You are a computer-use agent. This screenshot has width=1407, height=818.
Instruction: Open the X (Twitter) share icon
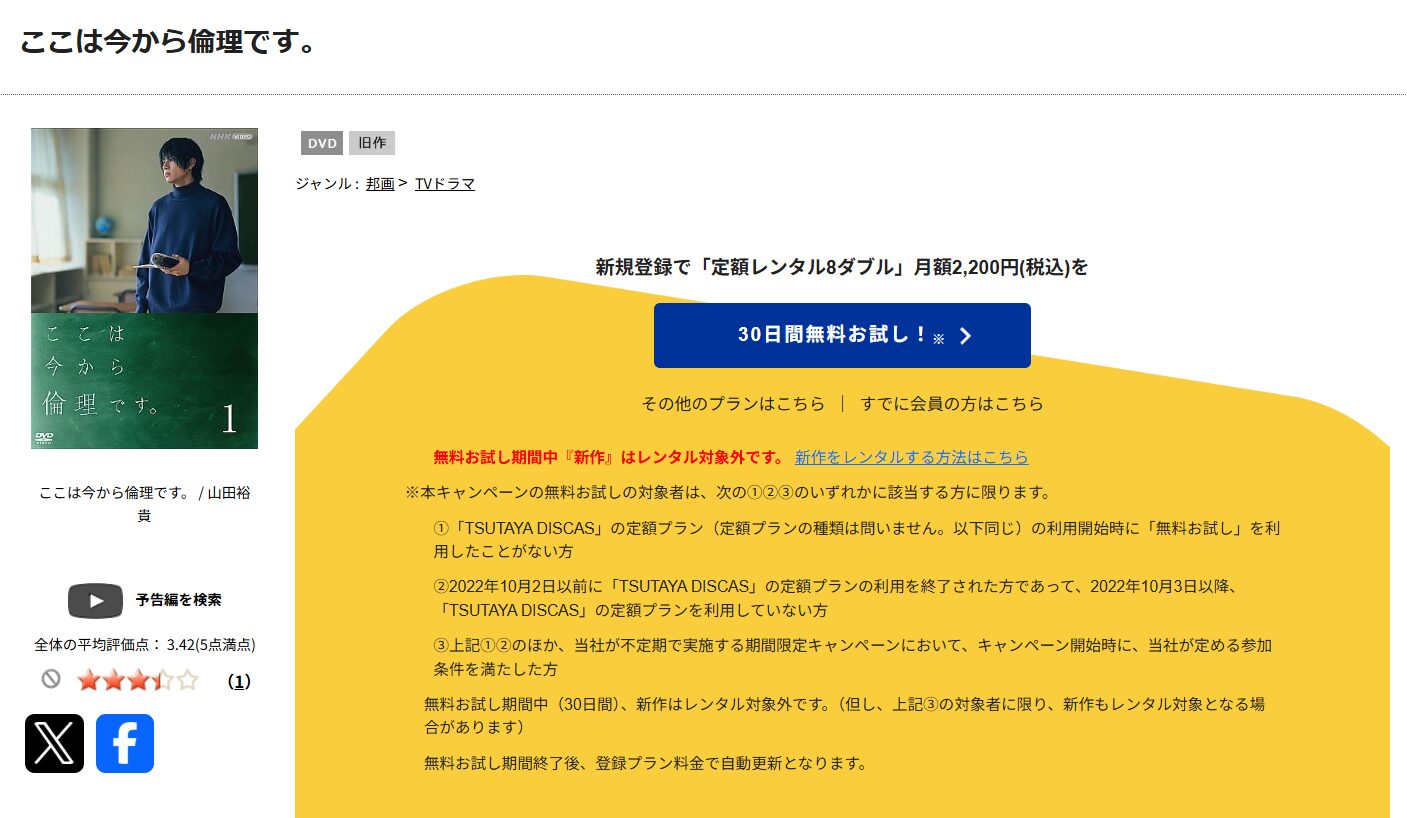(54, 743)
